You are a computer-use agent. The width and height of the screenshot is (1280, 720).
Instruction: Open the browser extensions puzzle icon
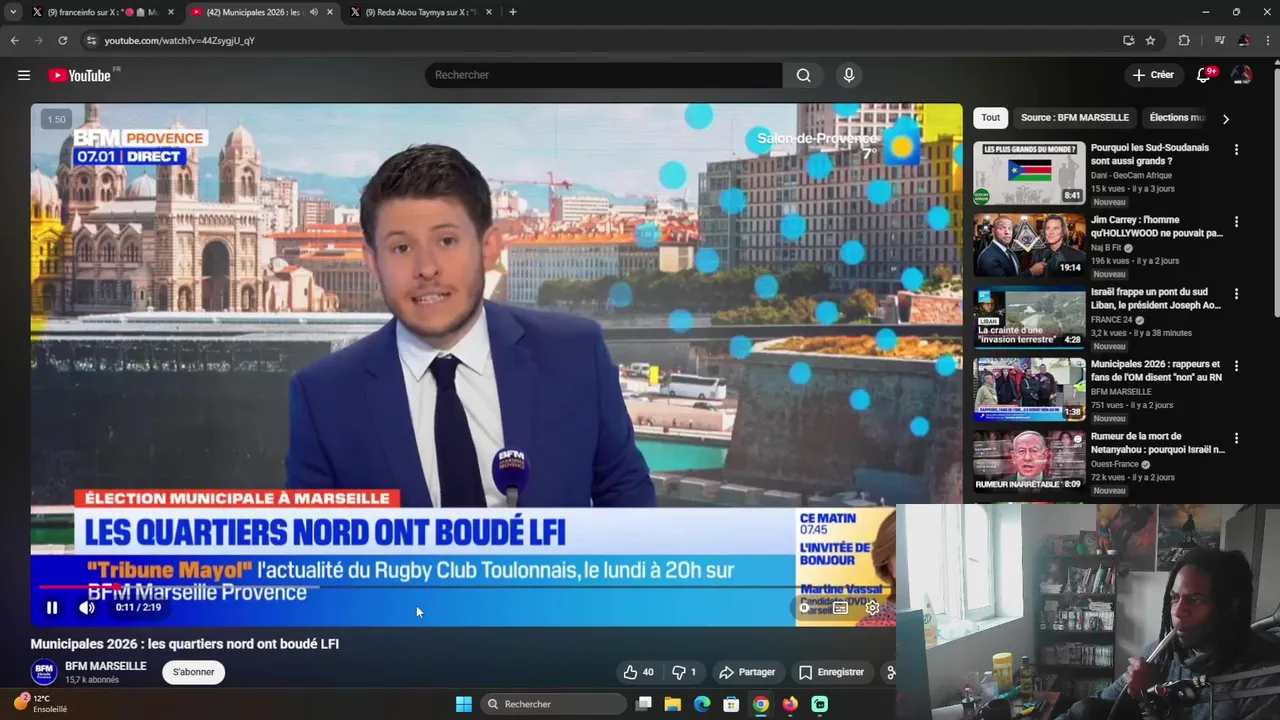coord(1184,40)
